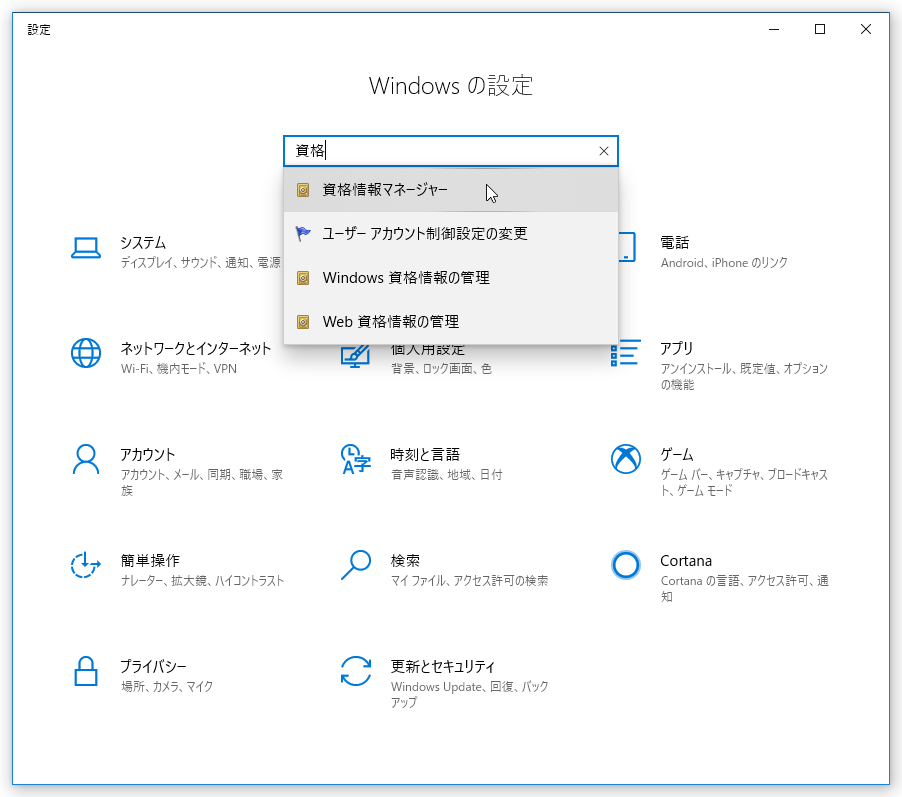Viewport: 902px width, 797px height.
Task: Open the ゲーム category title
Action: [x=676, y=455]
